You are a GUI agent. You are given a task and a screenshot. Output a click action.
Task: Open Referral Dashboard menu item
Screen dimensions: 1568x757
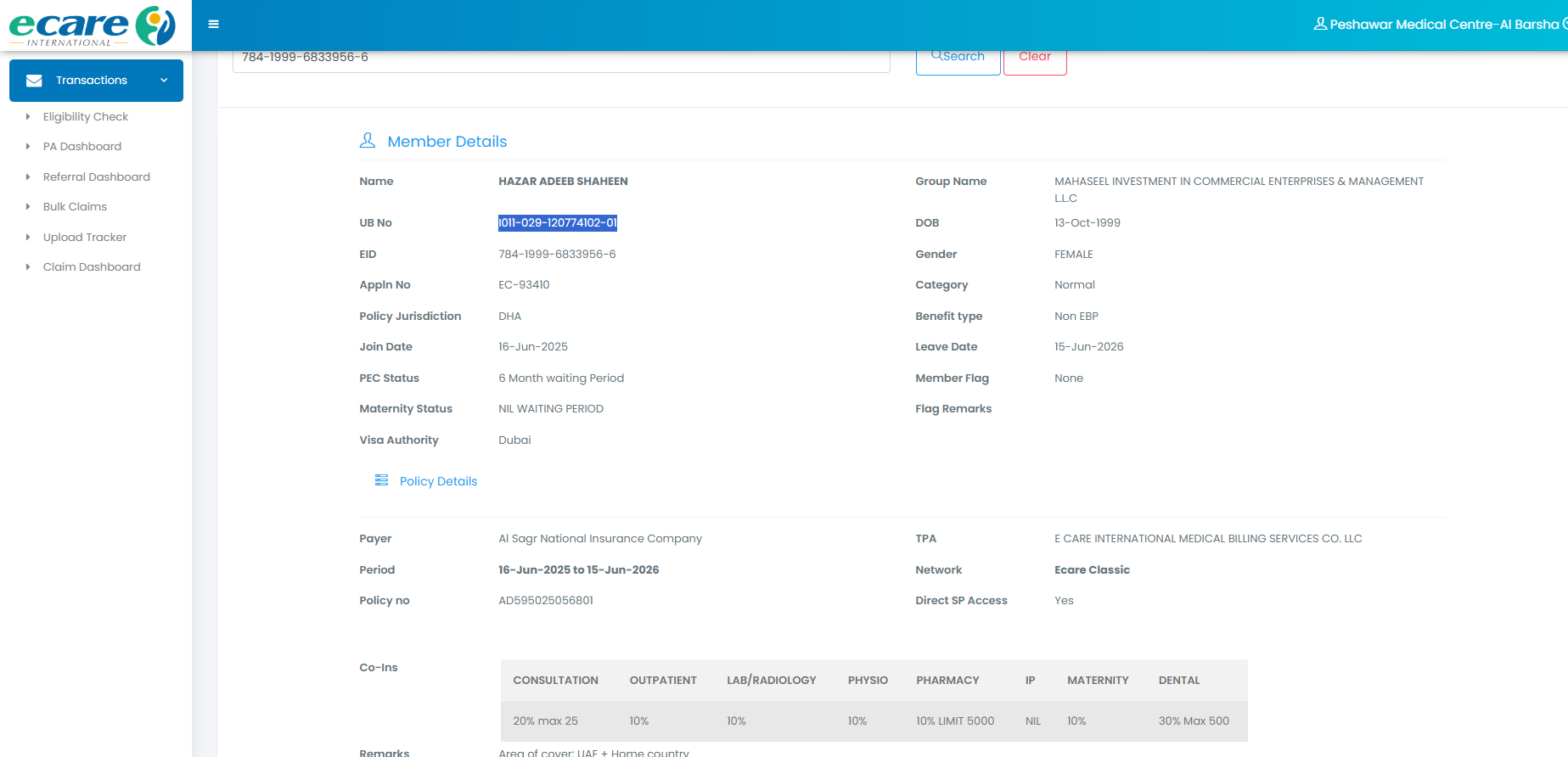(x=96, y=177)
